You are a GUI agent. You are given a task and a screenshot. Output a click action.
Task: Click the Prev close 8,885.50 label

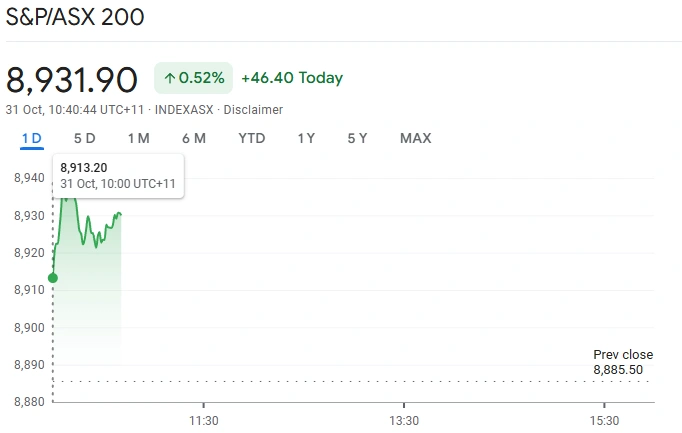(623, 362)
